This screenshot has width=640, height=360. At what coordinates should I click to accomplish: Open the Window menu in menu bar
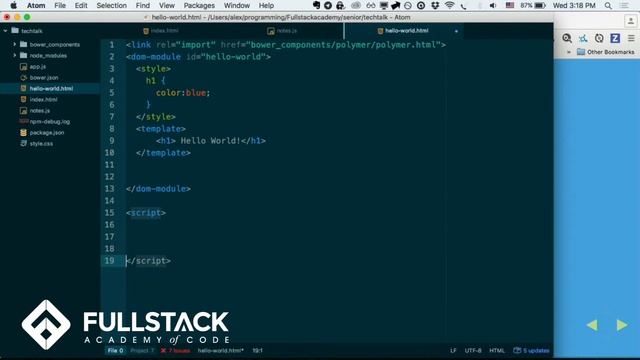click(237, 5)
